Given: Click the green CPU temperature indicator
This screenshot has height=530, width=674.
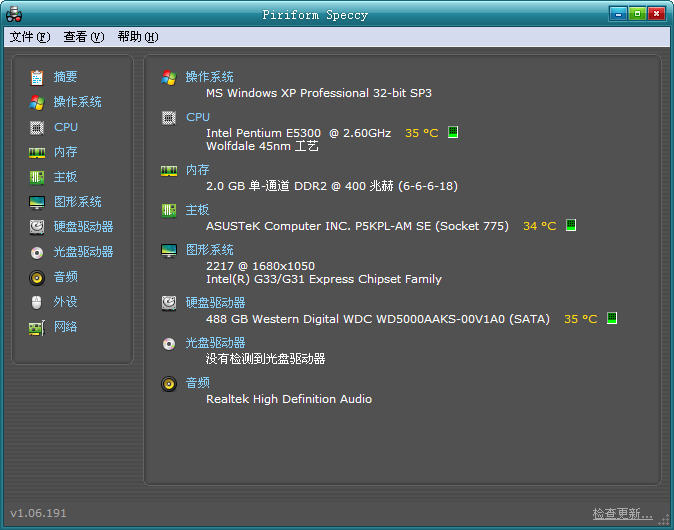Looking at the screenshot, I should (x=453, y=132).
